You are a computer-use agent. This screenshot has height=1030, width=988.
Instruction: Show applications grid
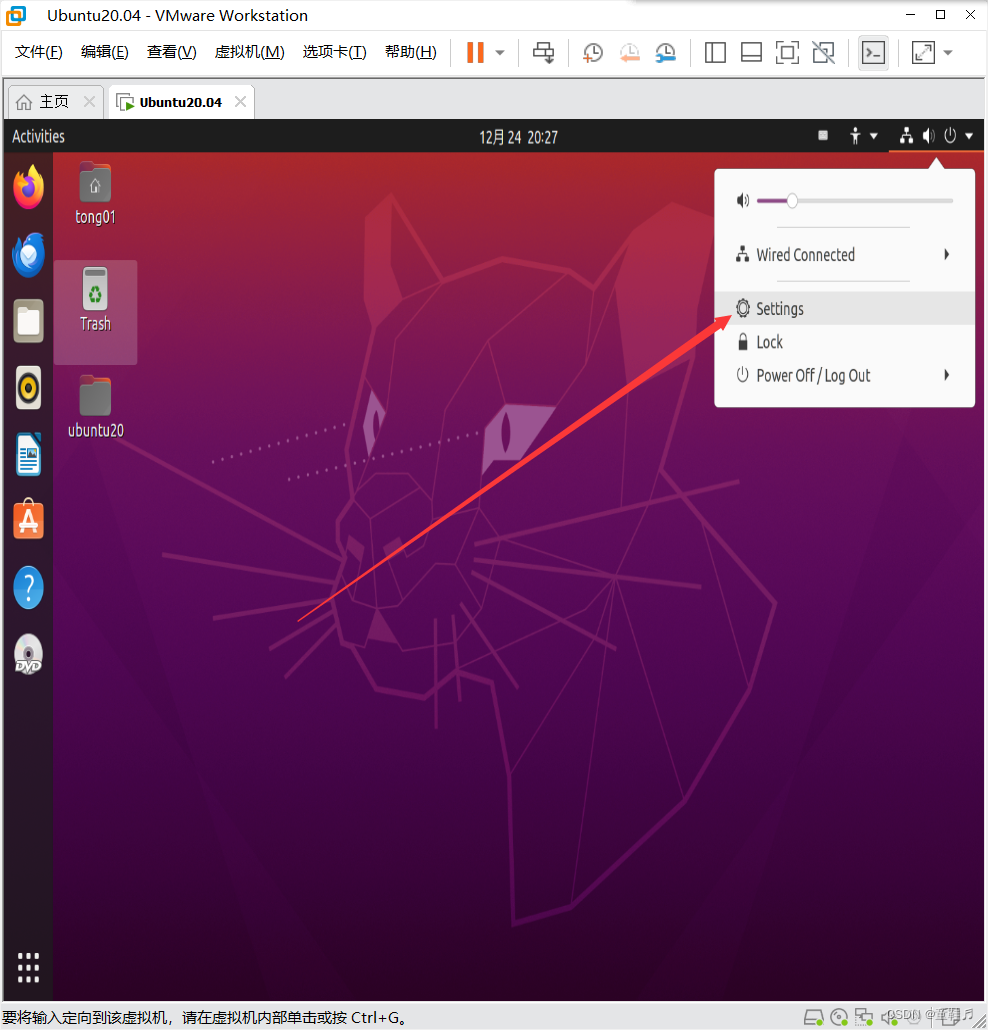tap(28, 968)
